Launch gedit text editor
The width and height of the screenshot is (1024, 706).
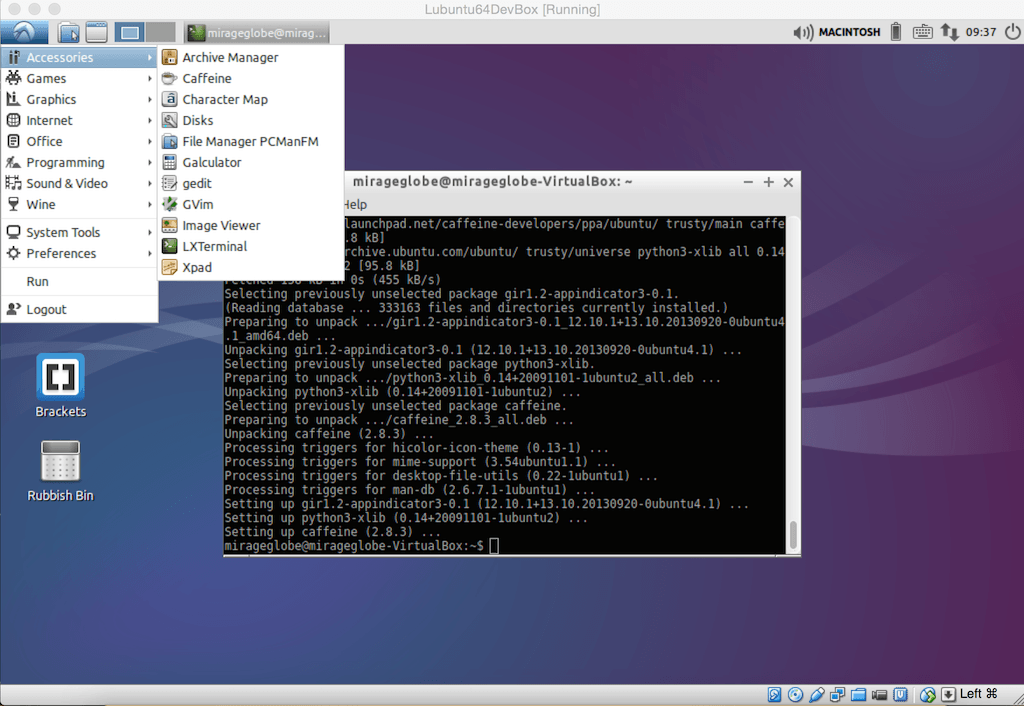251,184
